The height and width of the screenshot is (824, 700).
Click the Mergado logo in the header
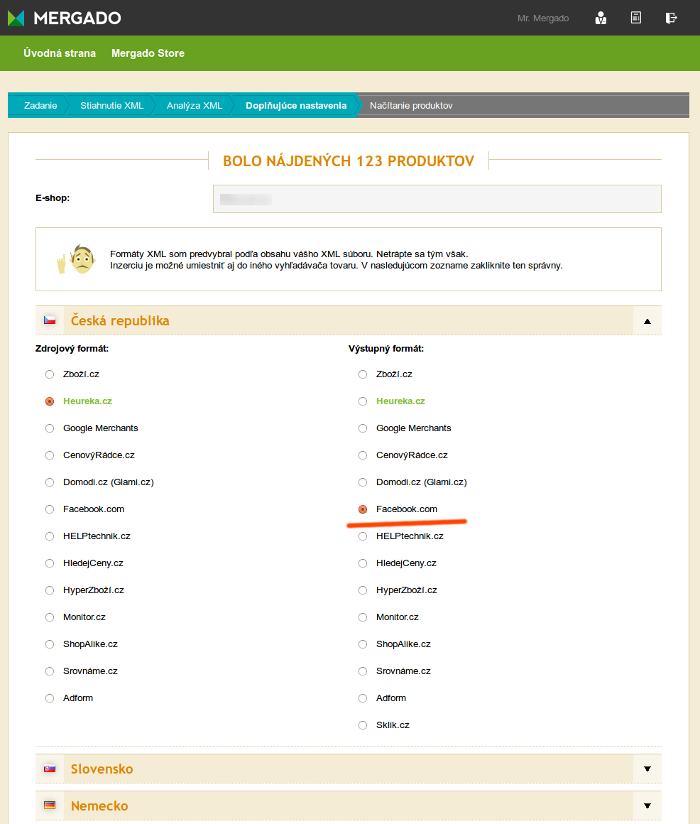65,18
